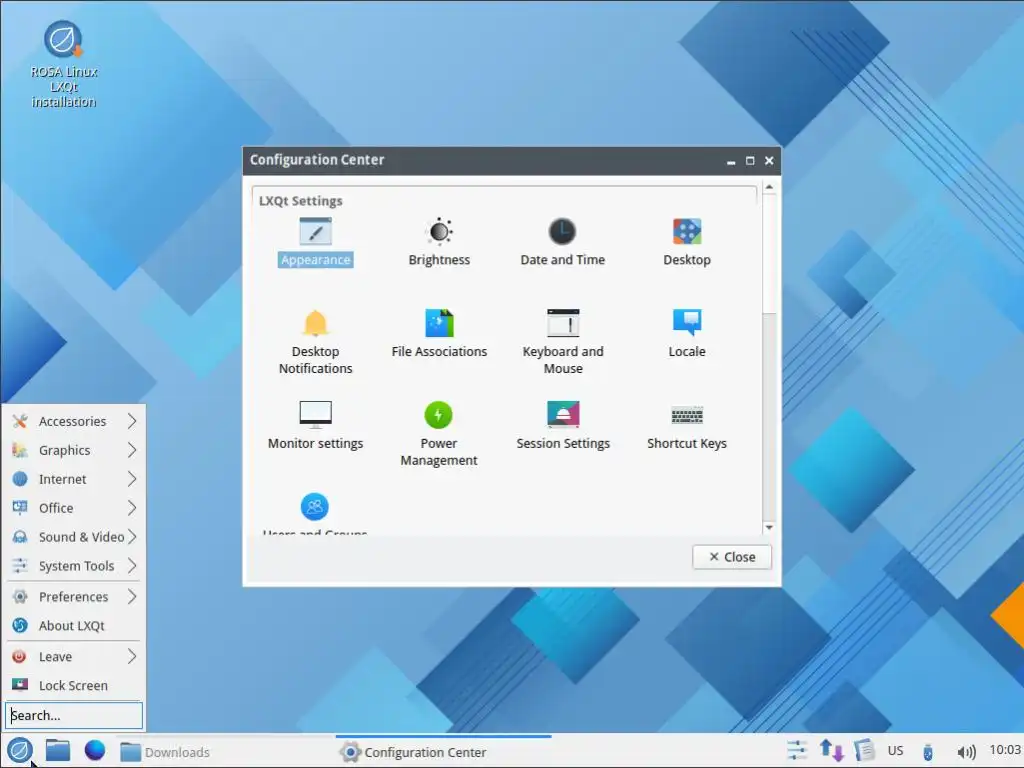
Task: Select Lock Screen menu entry
Action: click(x=74, y=685)
